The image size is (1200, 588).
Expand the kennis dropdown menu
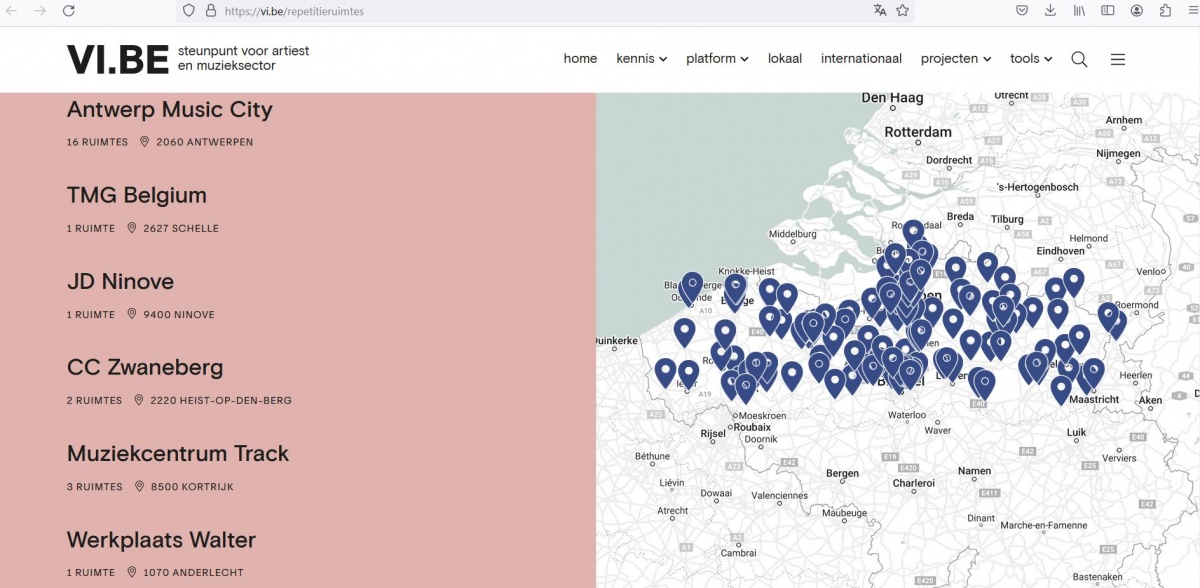[x=641, y=59]
